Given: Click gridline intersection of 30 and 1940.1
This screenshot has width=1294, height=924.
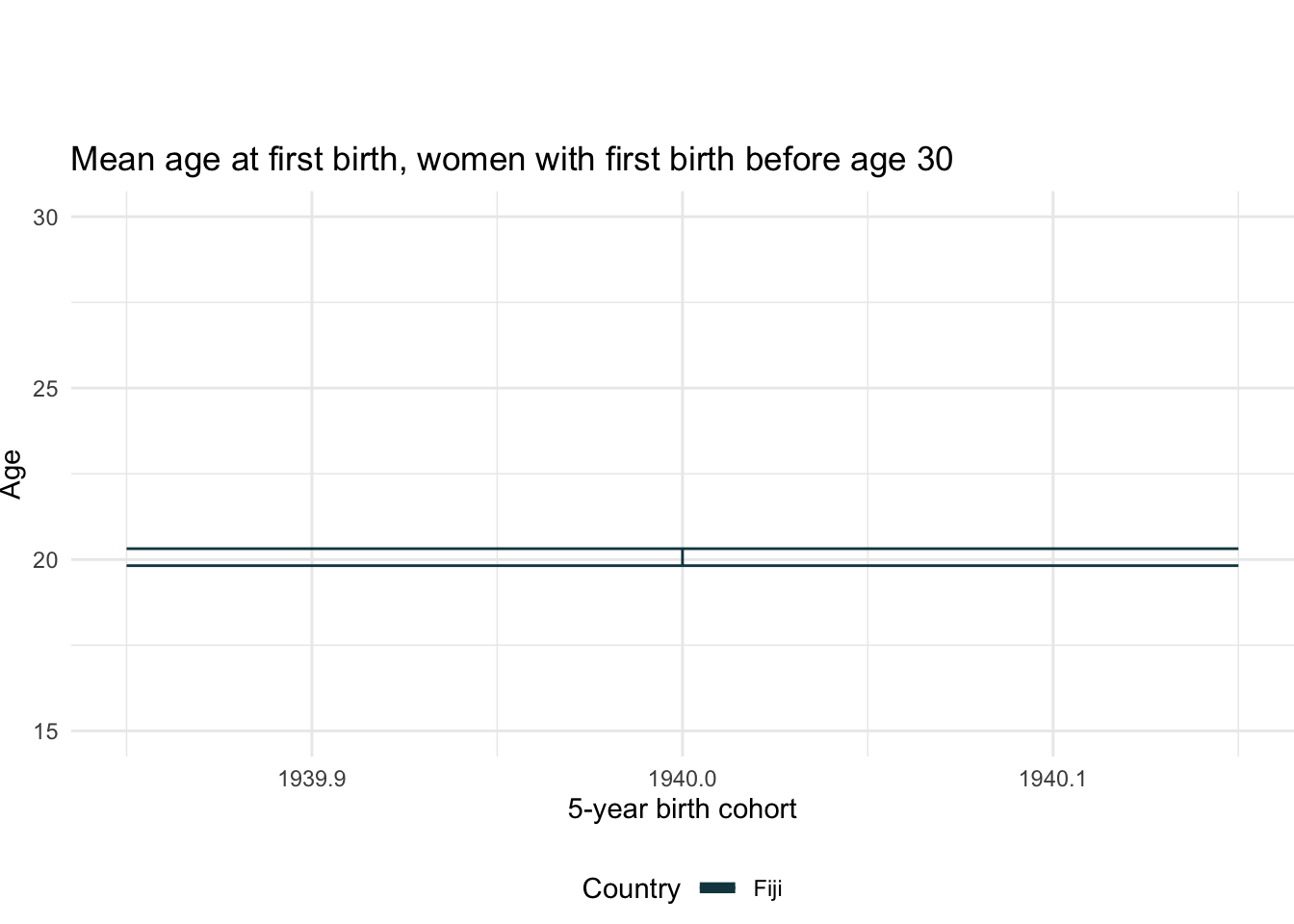Looking at the screenshot, I should pos(1052,218).
